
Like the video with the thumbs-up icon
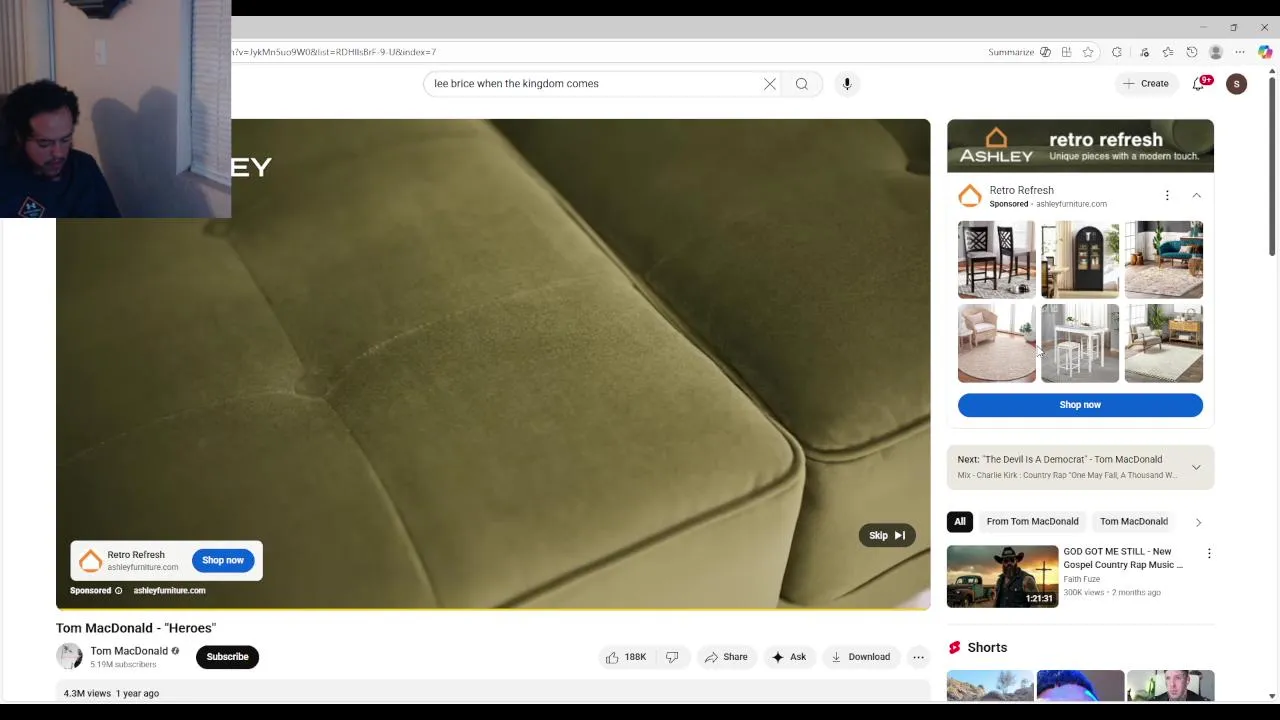pos(625,657)
